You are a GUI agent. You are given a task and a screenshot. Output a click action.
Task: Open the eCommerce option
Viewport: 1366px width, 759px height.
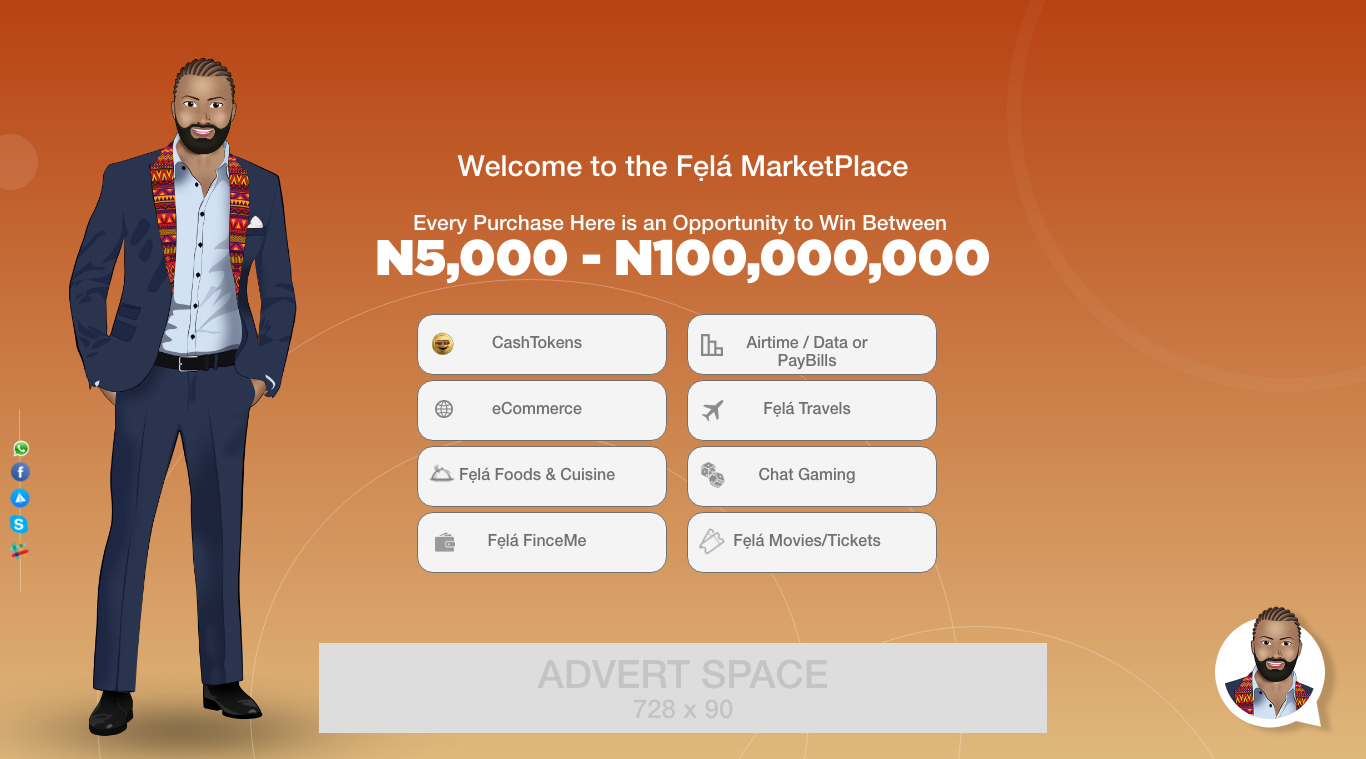(542, 410)
